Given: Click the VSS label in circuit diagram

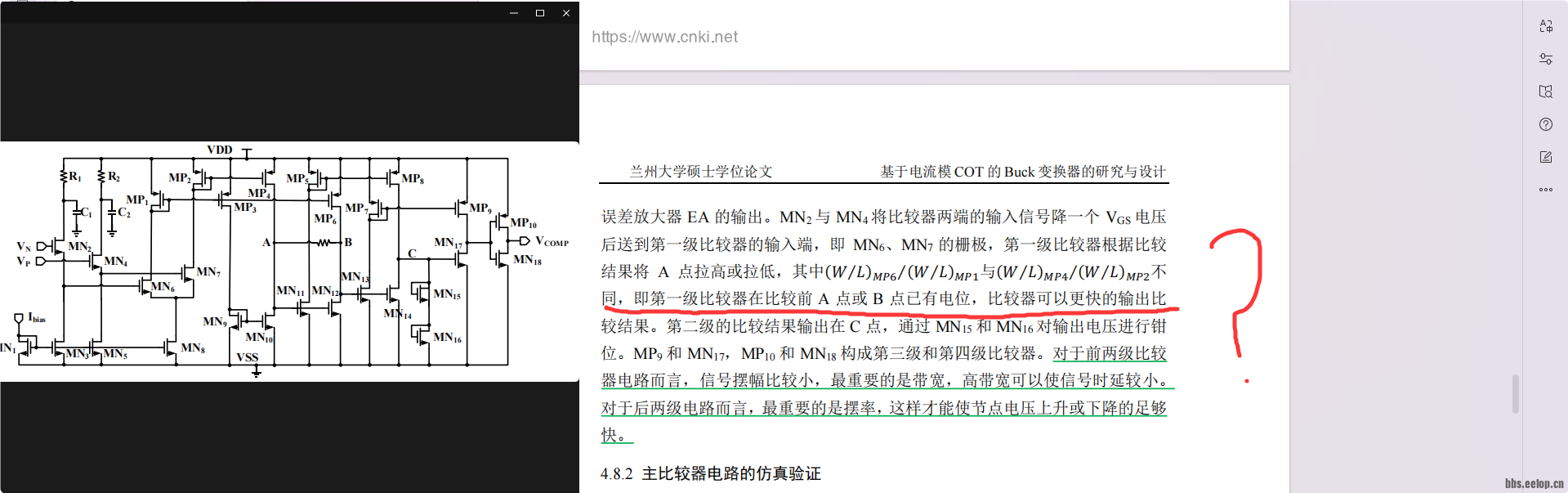Looking at the screenshot, I should click(247, 357).
